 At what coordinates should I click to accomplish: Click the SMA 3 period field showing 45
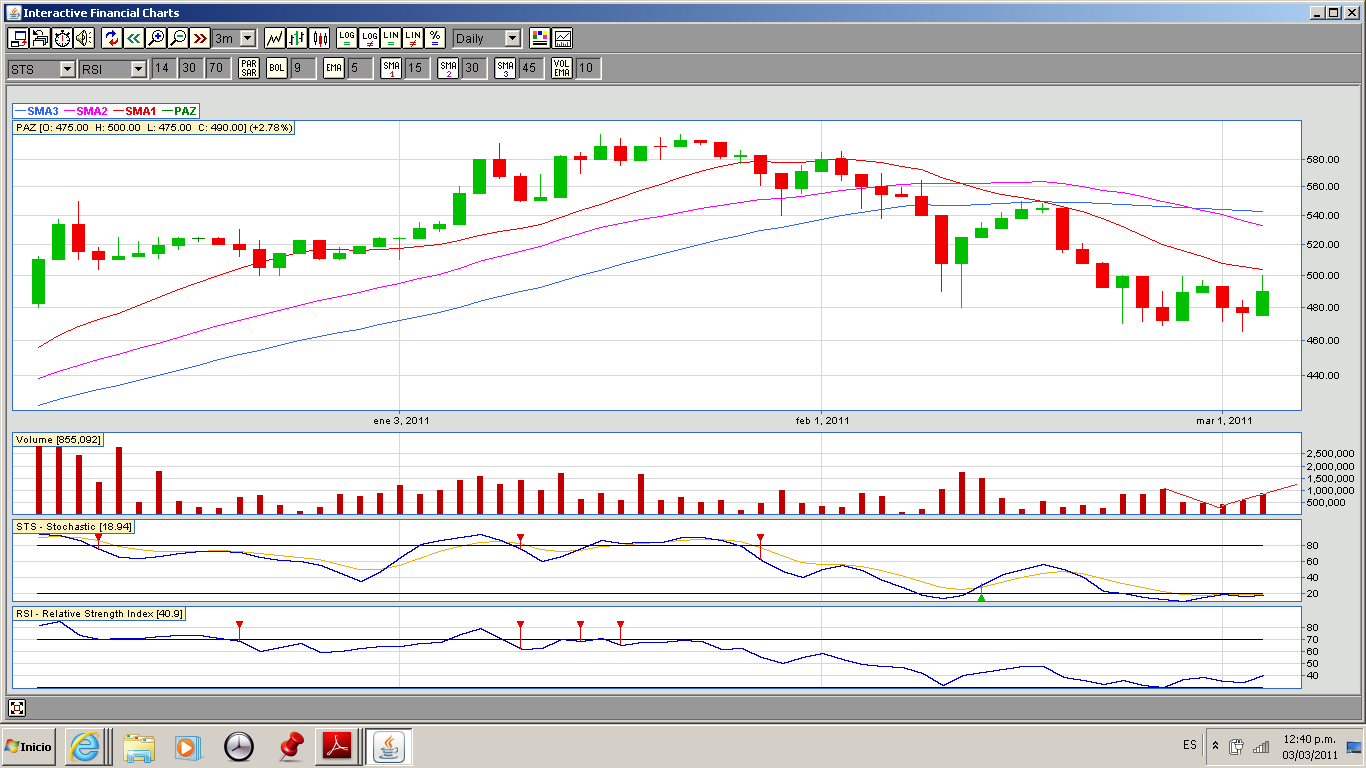coord(529,68)
